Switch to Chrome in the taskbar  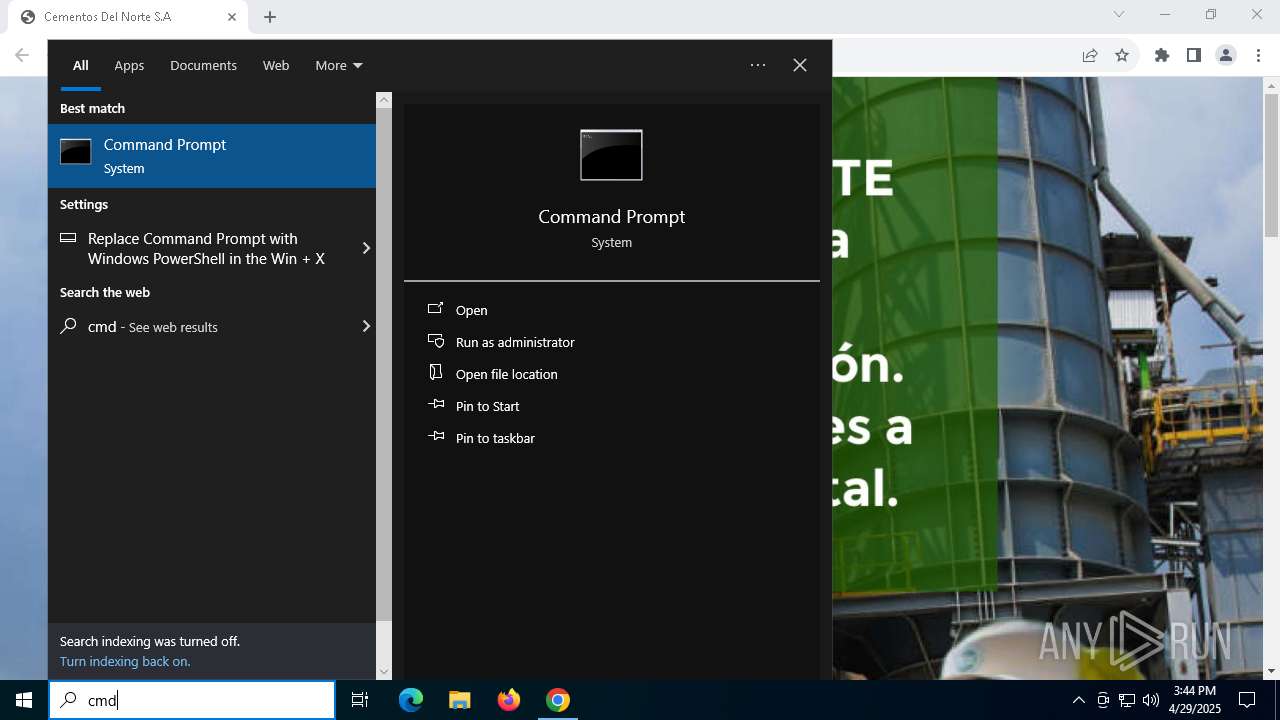[x=558, y=700]
